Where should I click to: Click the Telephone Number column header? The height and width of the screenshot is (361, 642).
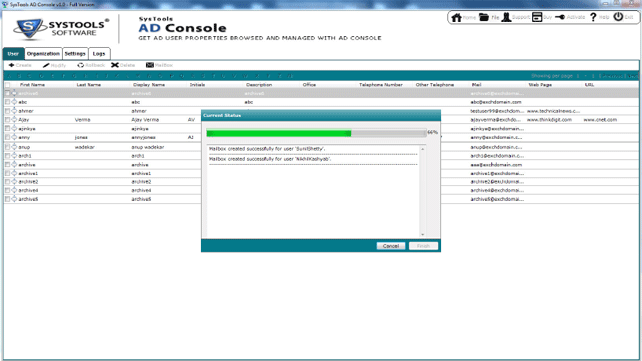click(x=381, y=85)
